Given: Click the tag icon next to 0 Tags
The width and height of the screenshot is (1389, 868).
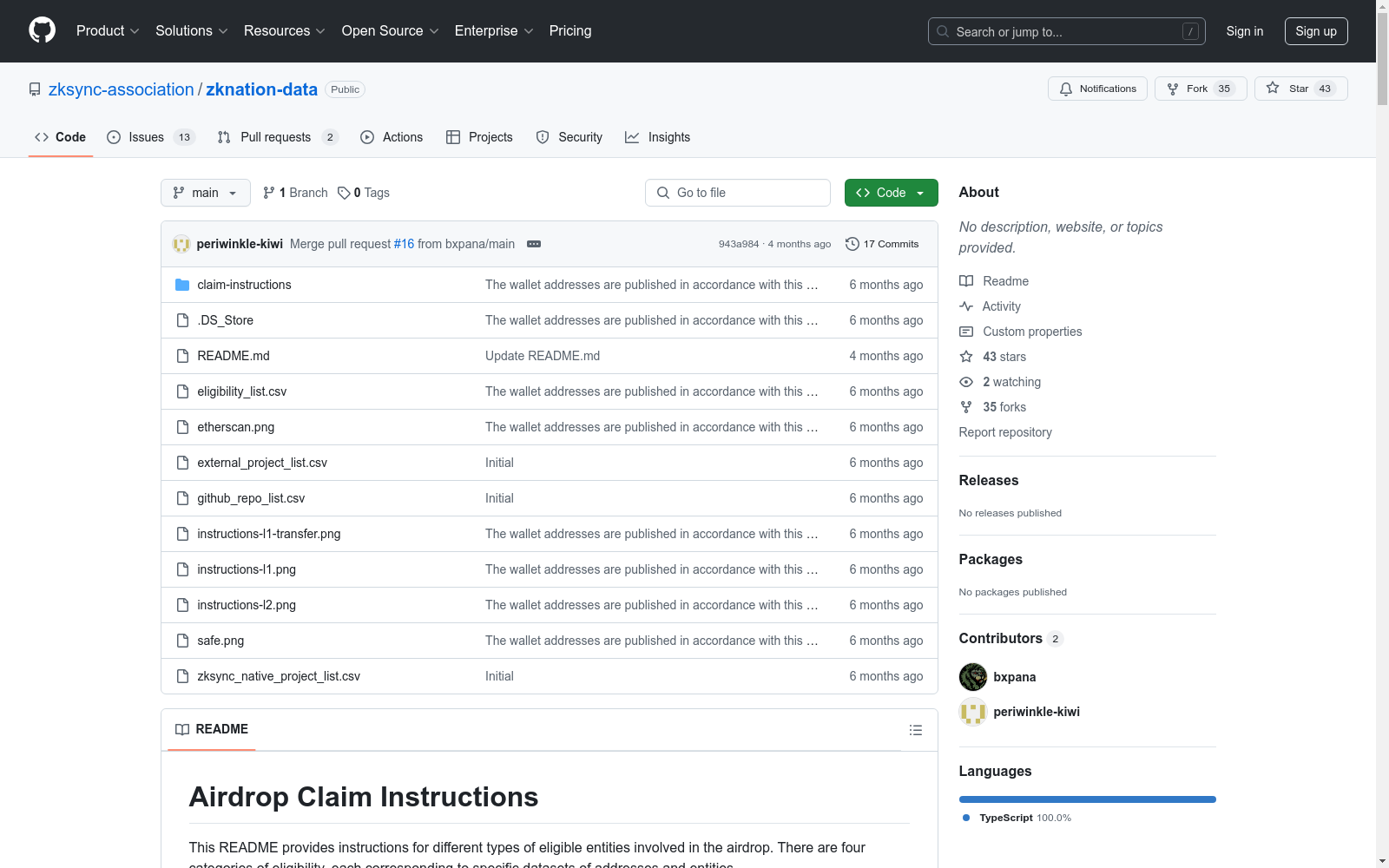Looking at the screenshot, I should tap(344, 193).
